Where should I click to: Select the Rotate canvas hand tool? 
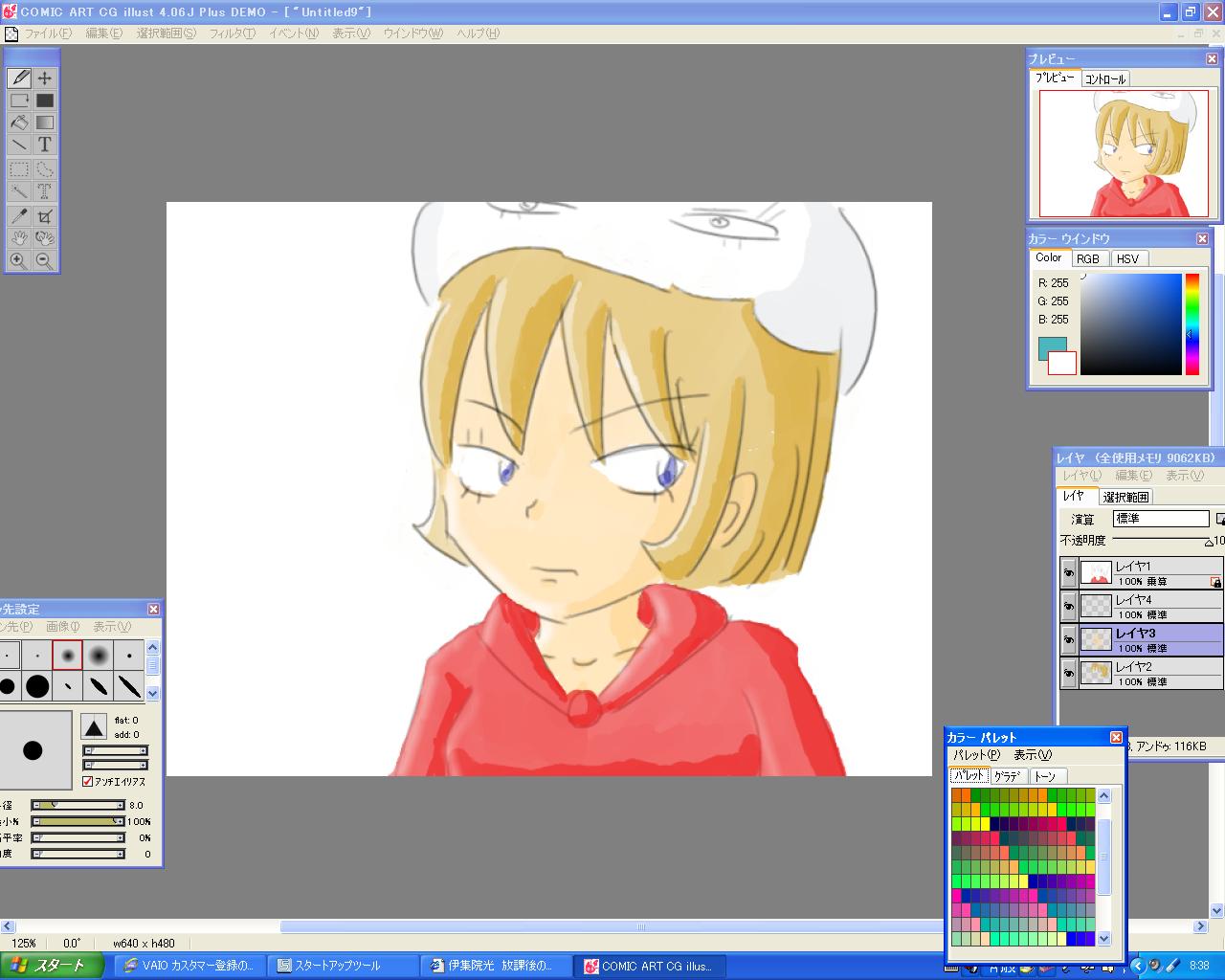coord(45,238)
